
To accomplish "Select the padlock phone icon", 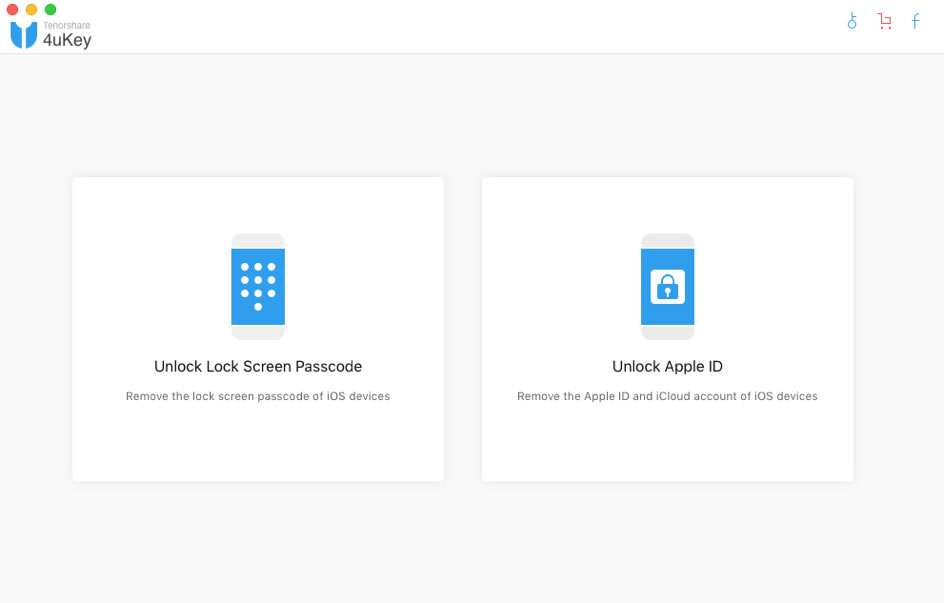I will 667,286.
